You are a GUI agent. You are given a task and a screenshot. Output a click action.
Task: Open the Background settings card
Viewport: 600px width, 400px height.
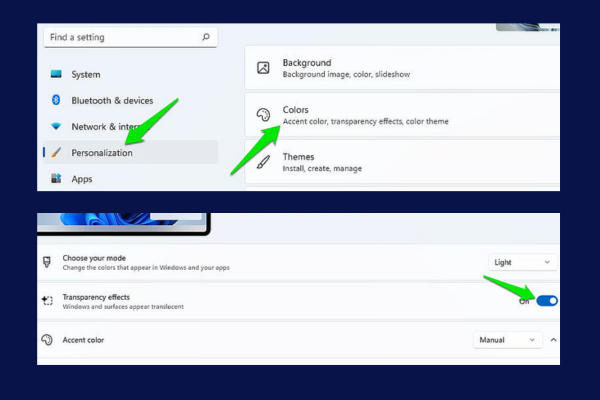point(402,68)
